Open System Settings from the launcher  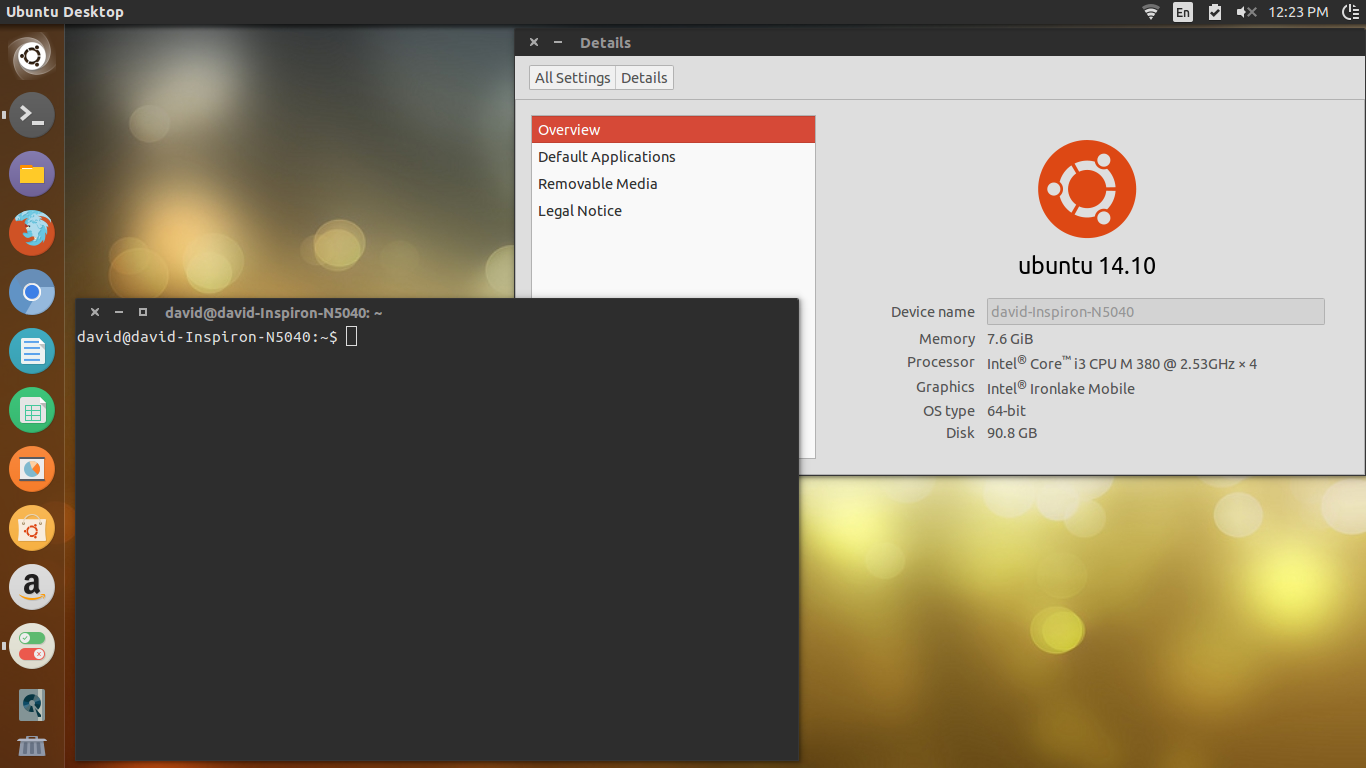click(x=31, y=646)
